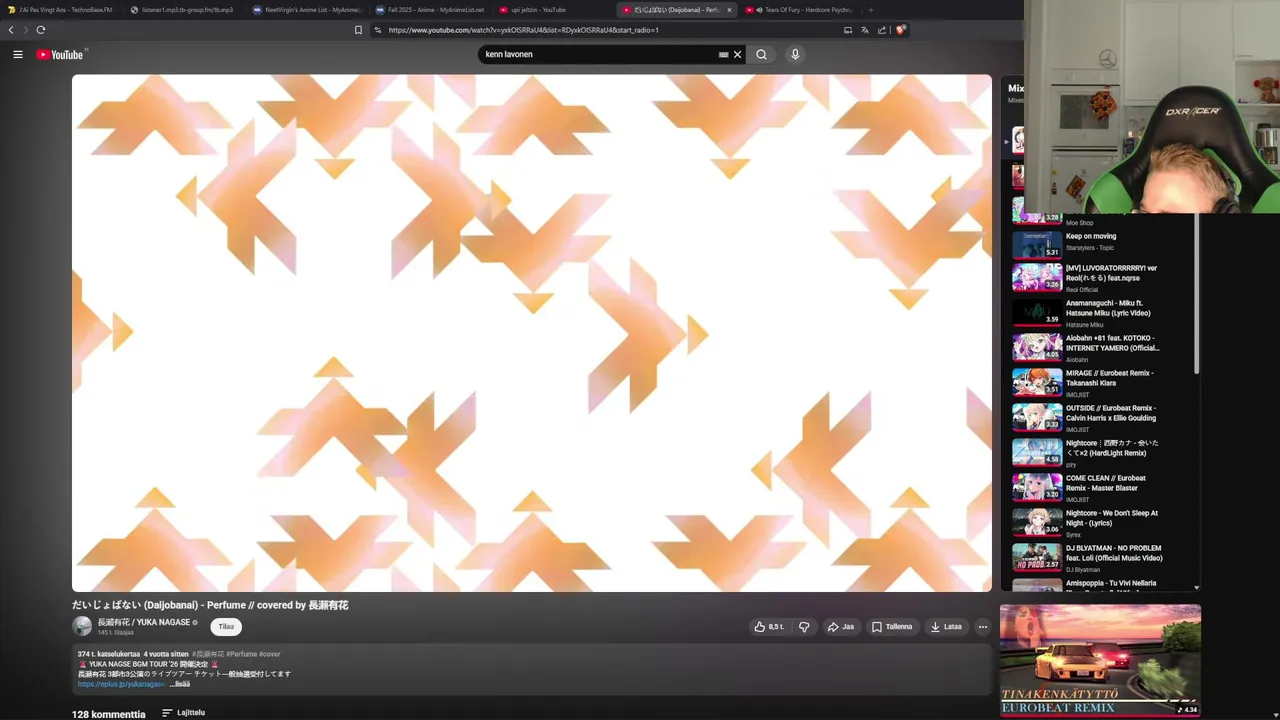1280x720 pixels.
Task: Share the video with the Jaa button
Action: point(840,627)
